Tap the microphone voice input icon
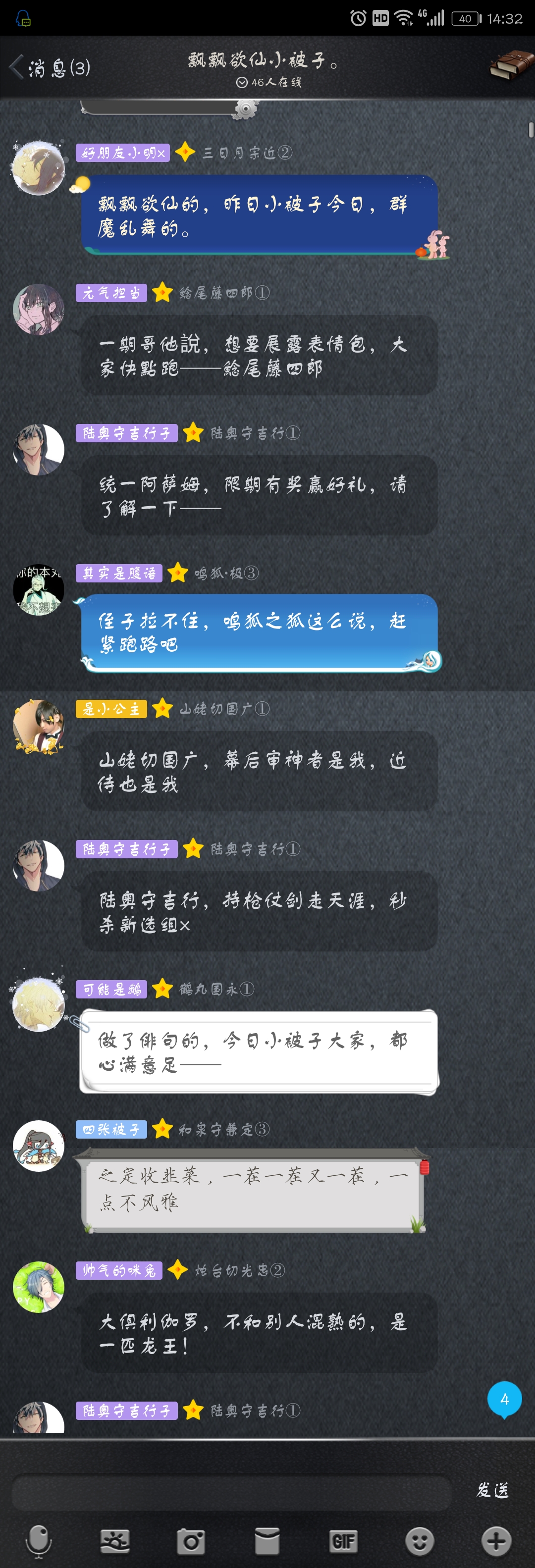 pyautogui.click(x=38, y=1541)
